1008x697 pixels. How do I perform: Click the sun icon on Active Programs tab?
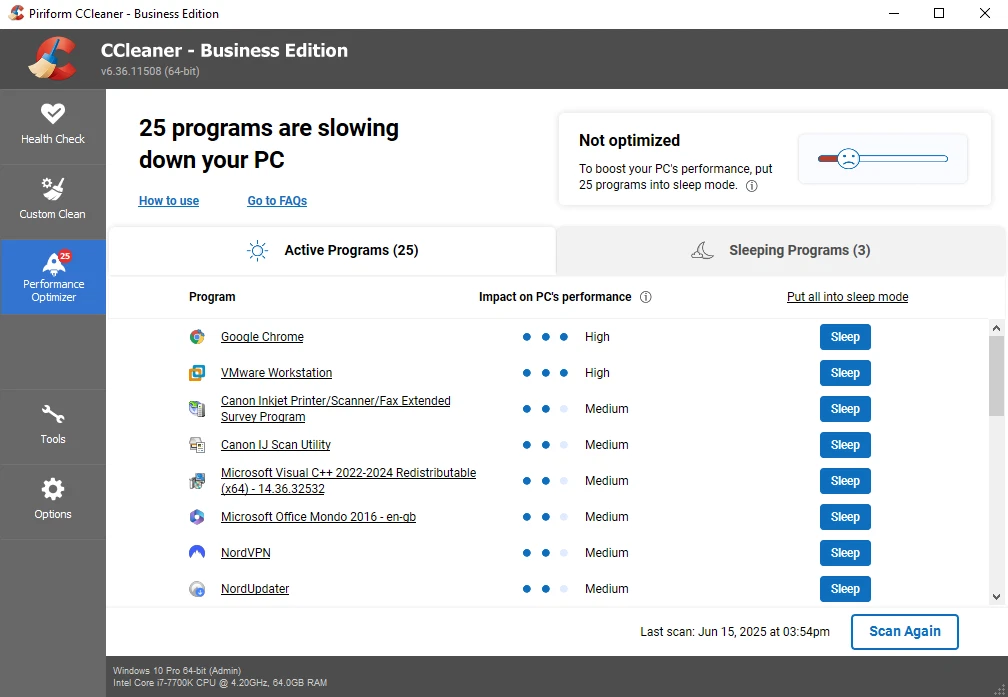pos(257,251)
